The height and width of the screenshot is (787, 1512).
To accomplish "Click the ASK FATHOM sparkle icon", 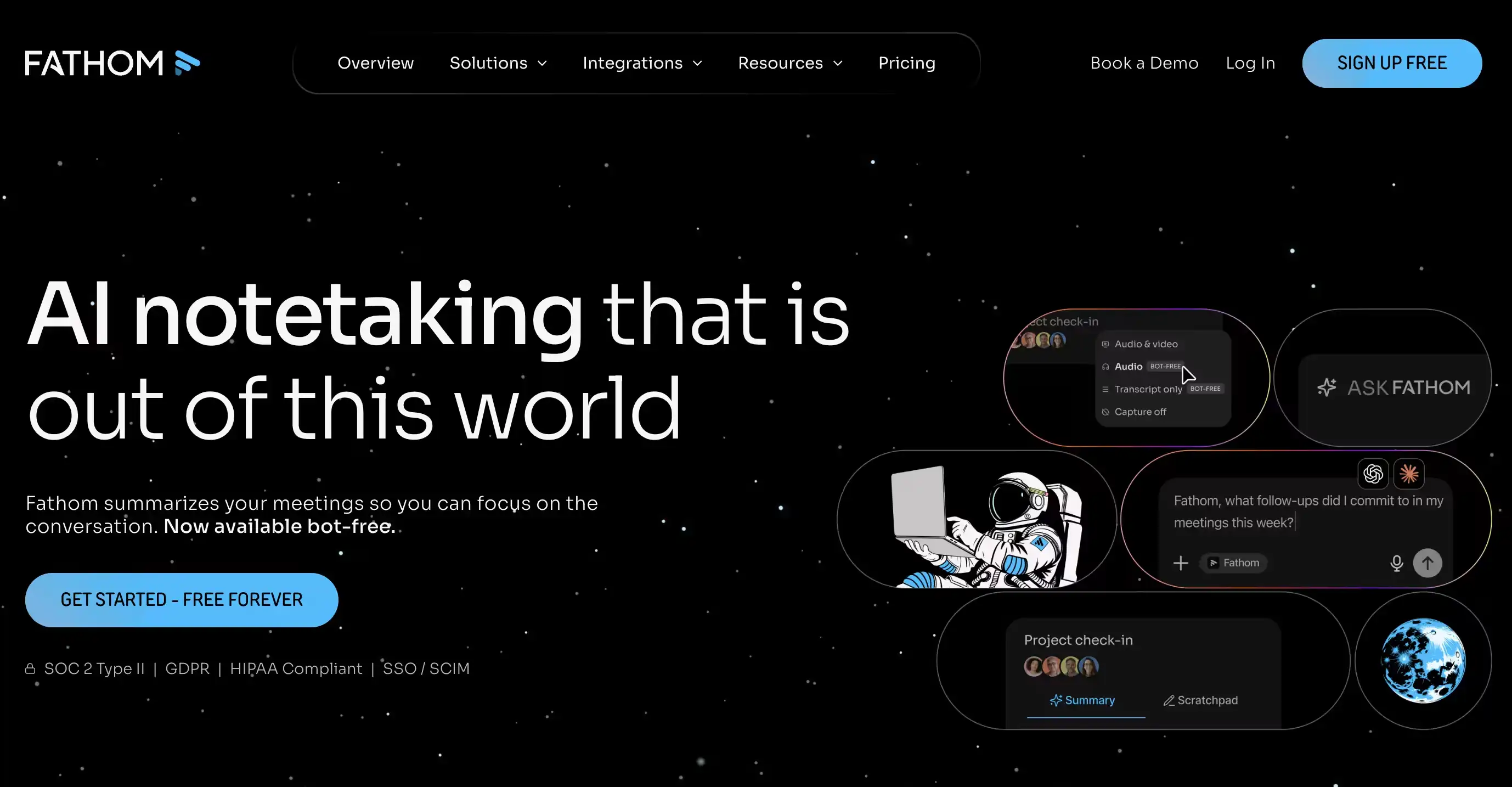I will pos(1327,387).
